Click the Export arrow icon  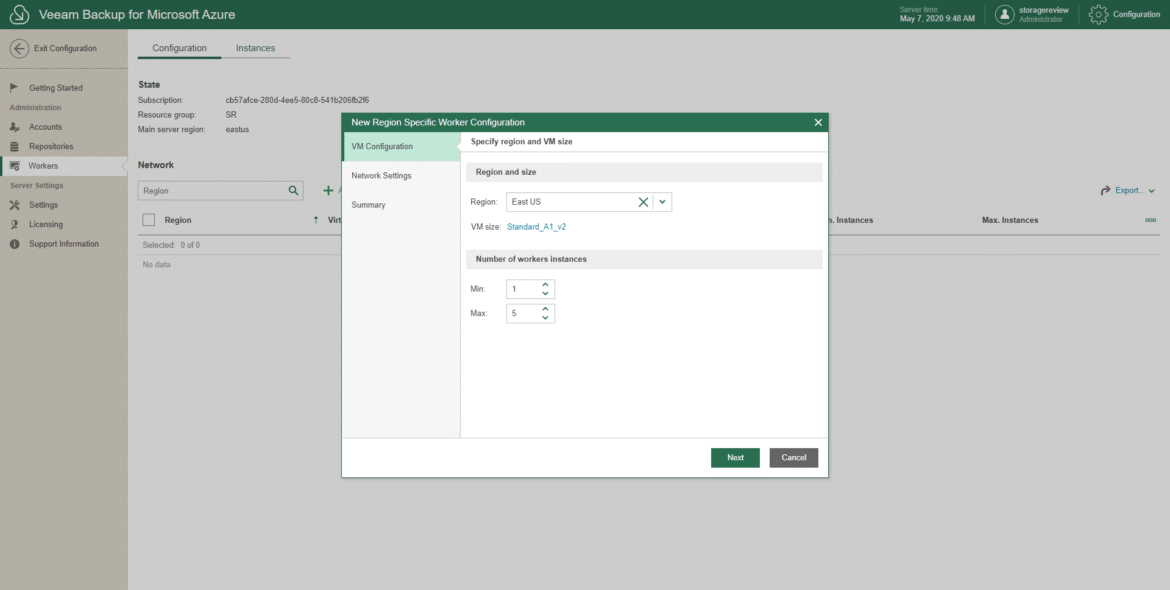tap(1106, 191)
